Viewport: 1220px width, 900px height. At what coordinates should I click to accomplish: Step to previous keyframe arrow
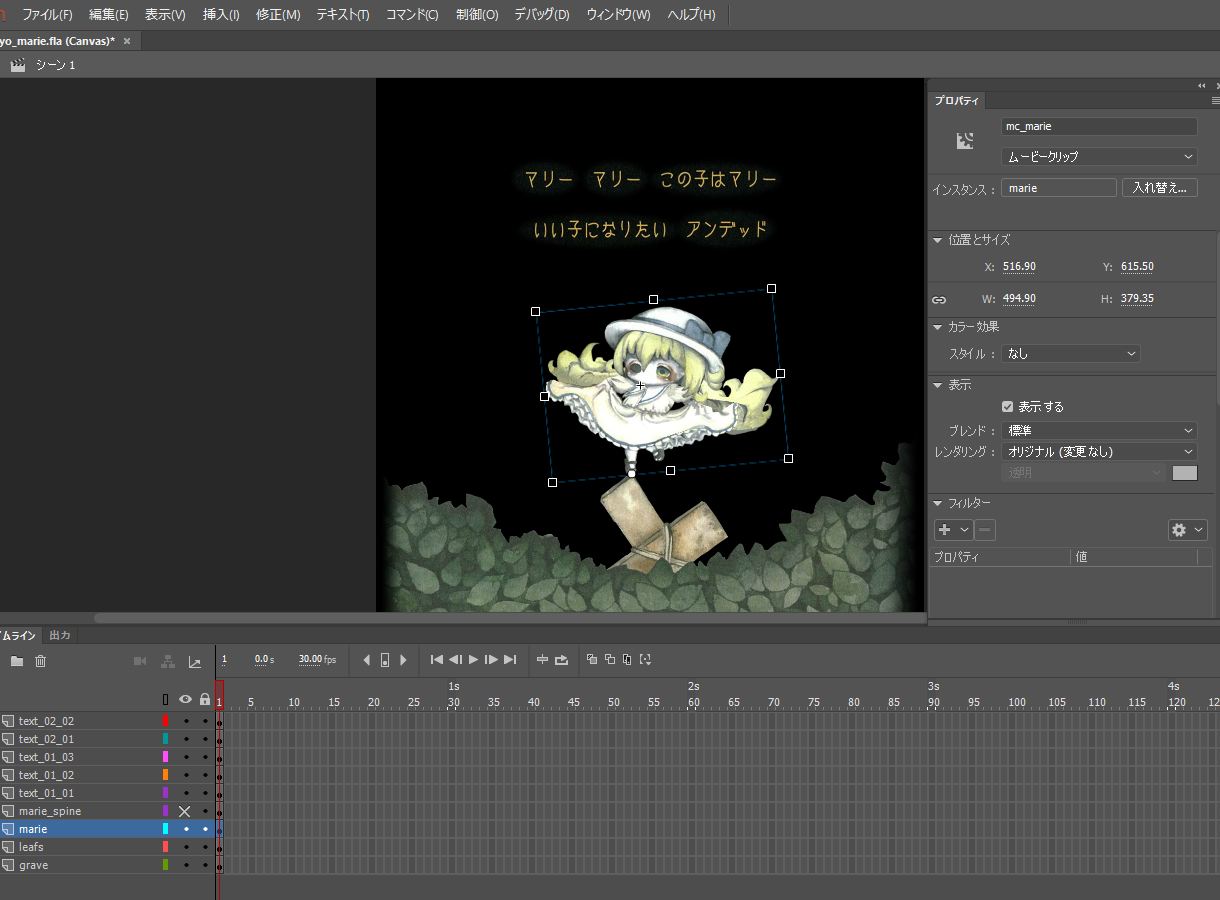[x=367, y=660]
